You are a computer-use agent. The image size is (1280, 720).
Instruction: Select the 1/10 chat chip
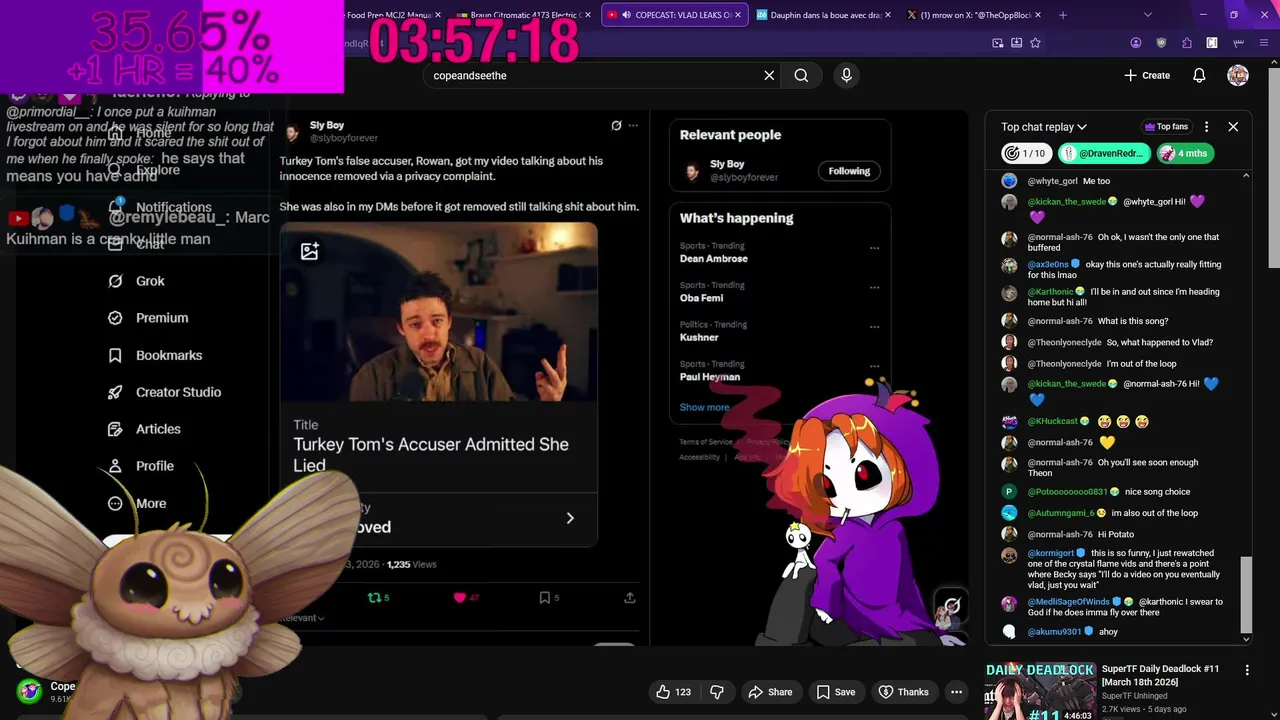(x=1027, y=153)
